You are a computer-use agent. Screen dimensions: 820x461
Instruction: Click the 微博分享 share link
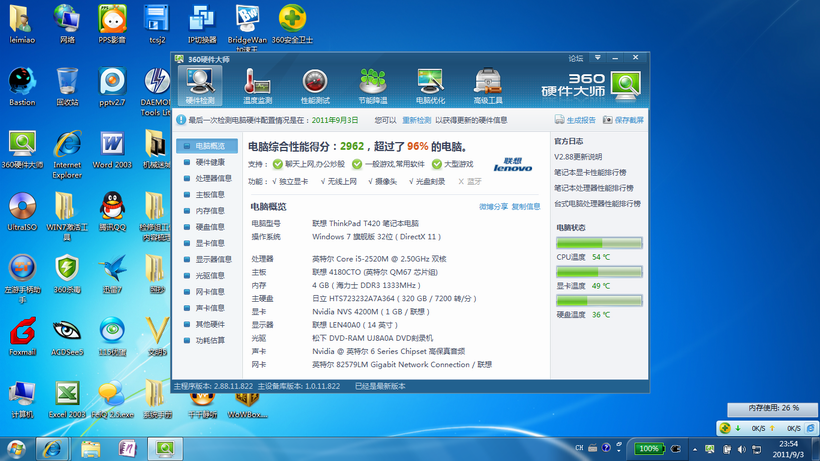click(493, 206)
